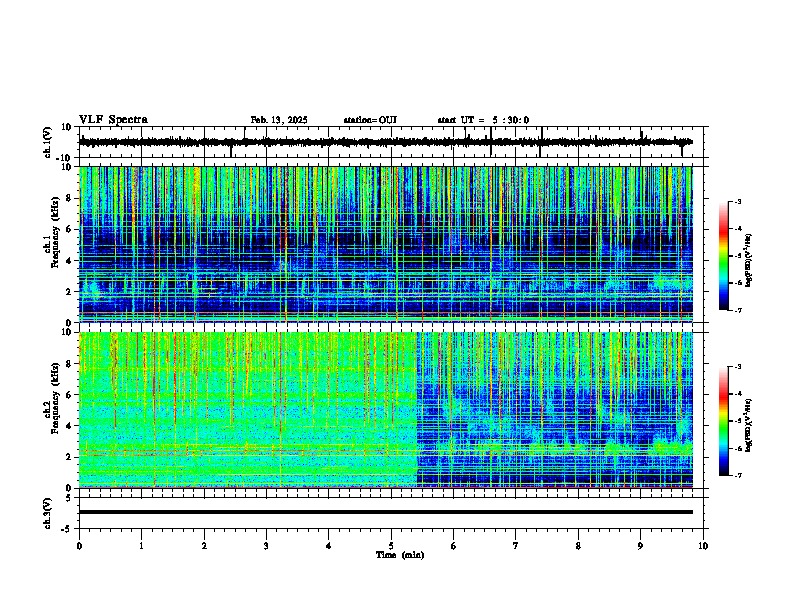Click the x-axis tick label "8"
The height and width of the screenshot is (612, 792).
[578, 546]
